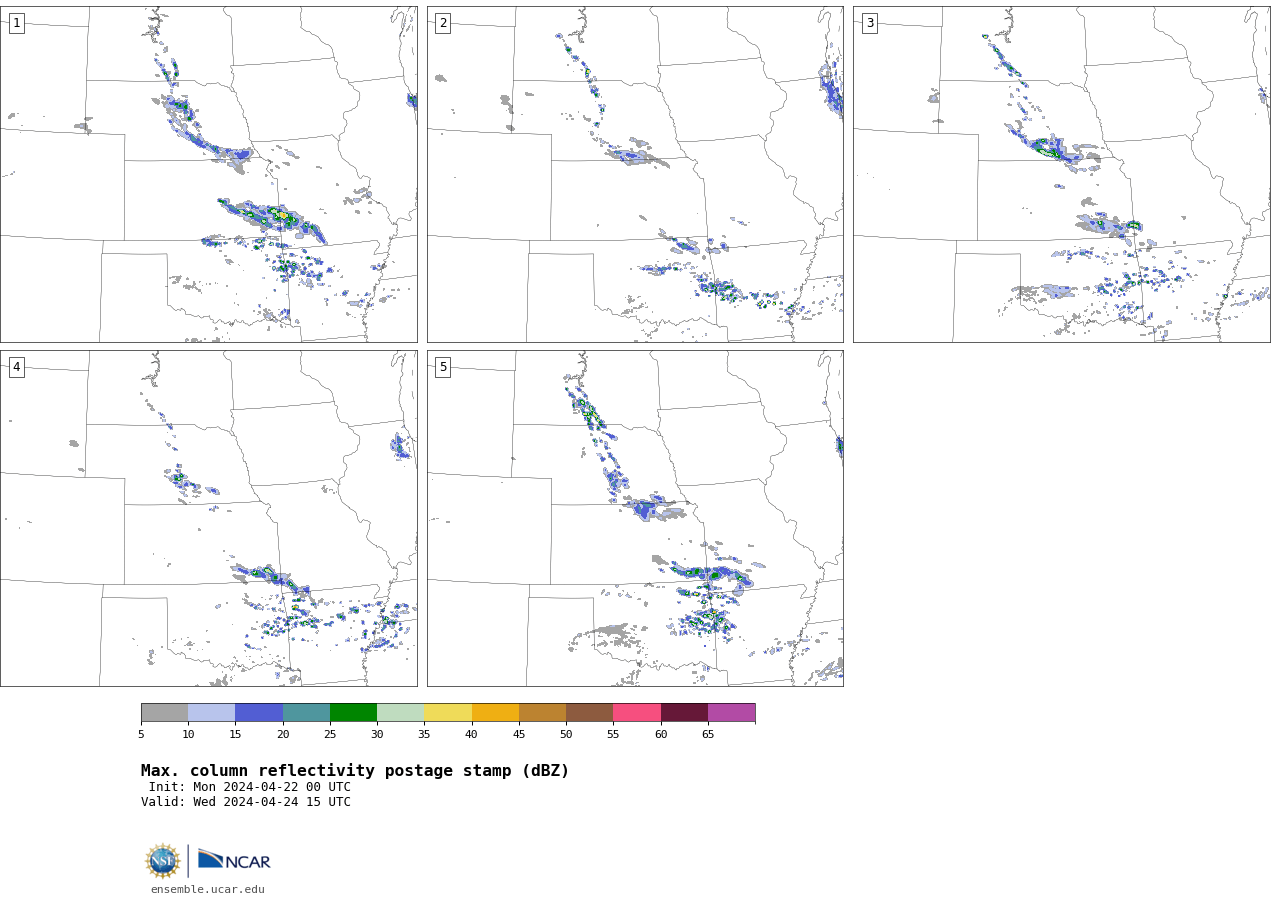Image resolution: width=1280 pixels, height=901 pixels.
Task: Click the Init: Mon 2024-04-22 00 UTC text
Action: [x=249, y=787]
